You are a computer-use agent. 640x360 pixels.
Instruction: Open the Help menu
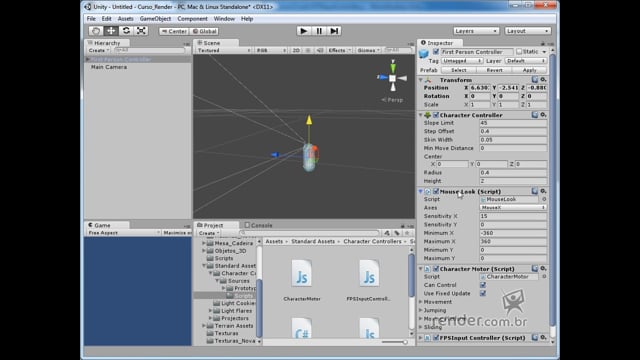pyautogui.click(x=247, y=19)
